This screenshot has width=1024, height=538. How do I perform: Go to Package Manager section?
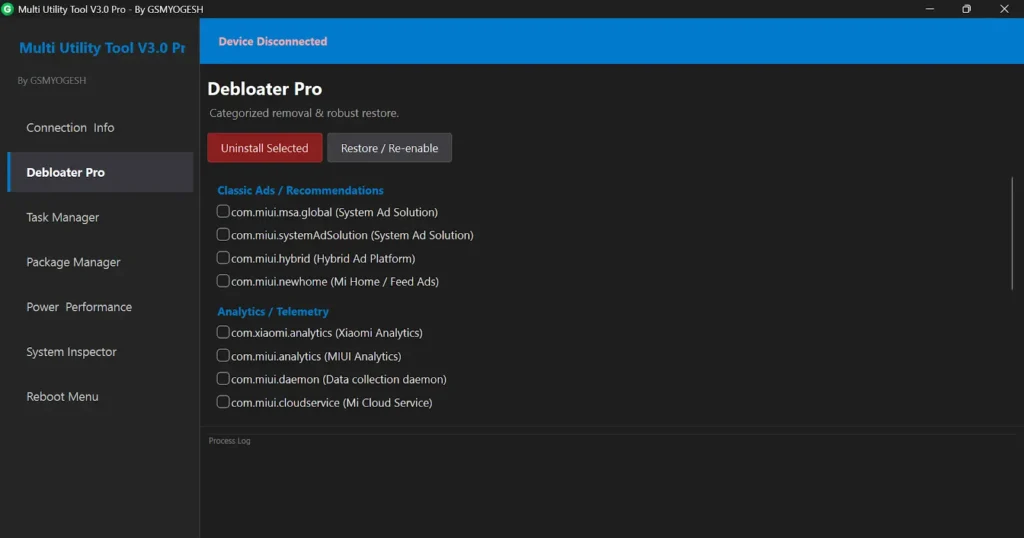click(x=100, y=262)
